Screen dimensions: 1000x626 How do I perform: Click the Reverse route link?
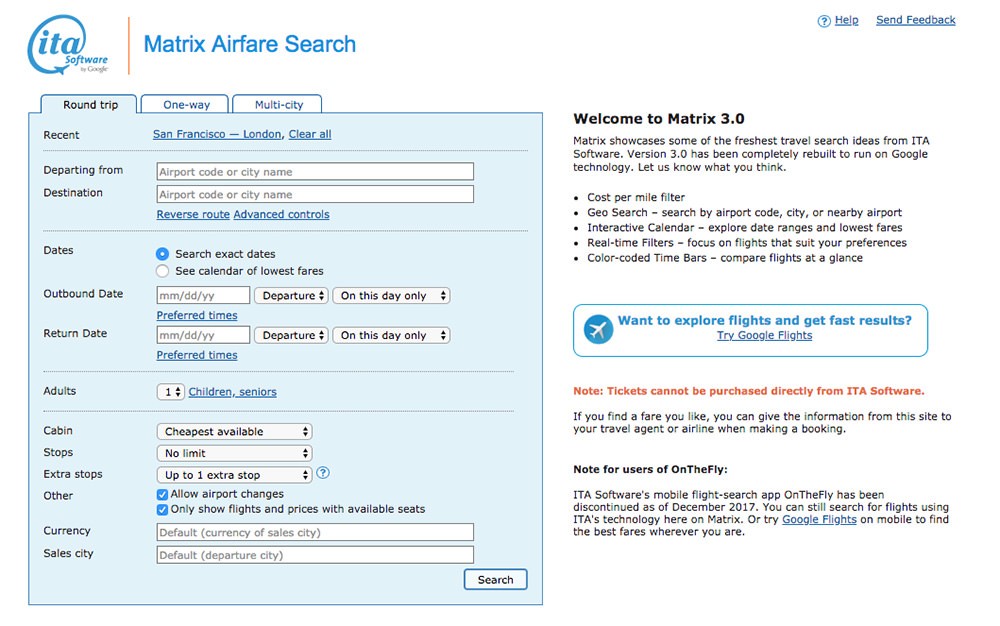[193, 214]
